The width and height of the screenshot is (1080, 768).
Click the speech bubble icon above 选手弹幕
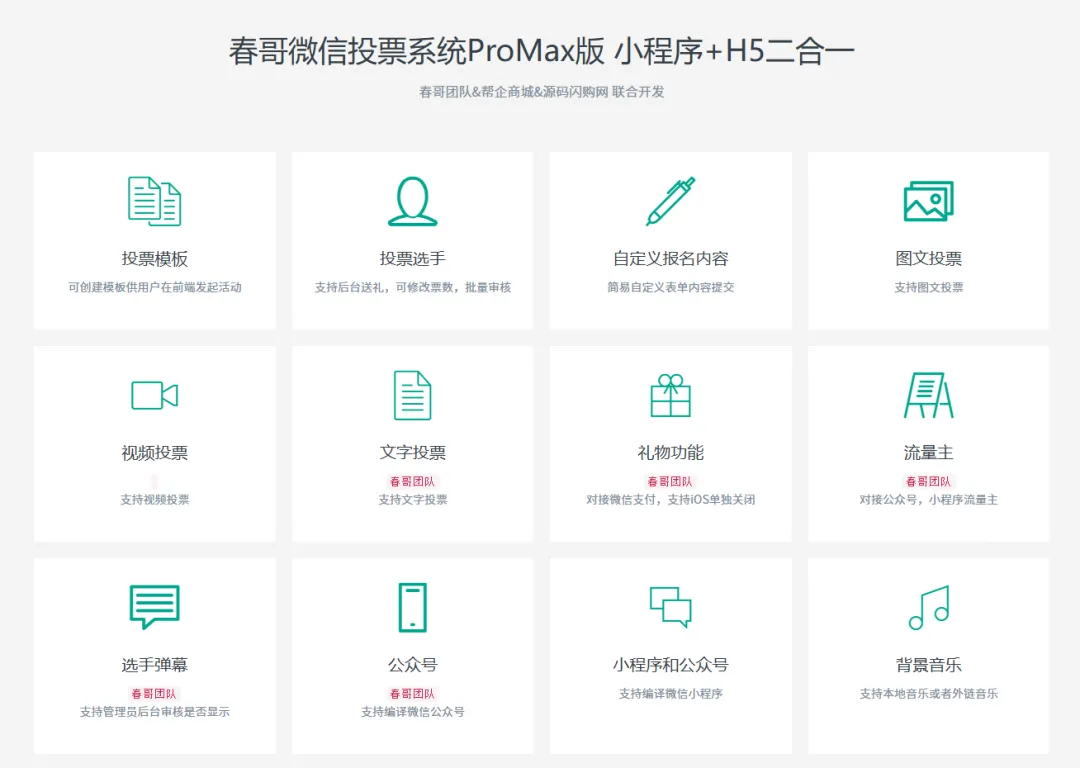tap(154, 607)
